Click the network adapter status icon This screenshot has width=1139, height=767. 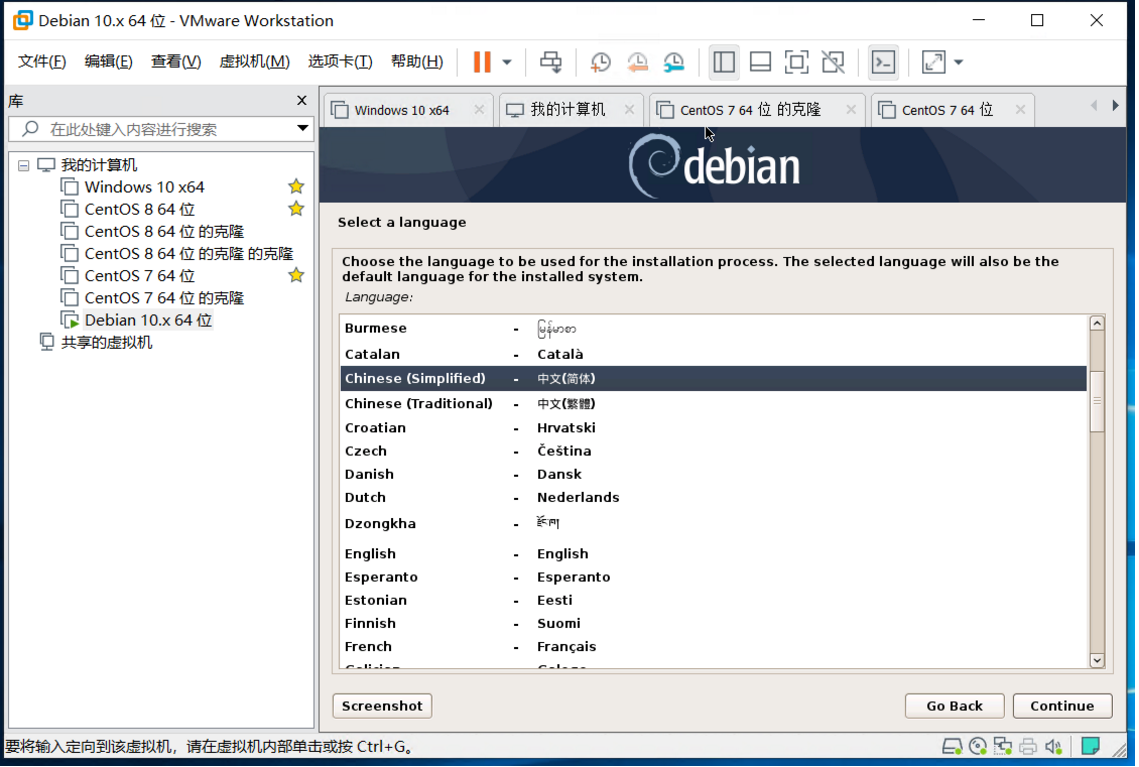pyautogui.click(x=1001, y=745)
